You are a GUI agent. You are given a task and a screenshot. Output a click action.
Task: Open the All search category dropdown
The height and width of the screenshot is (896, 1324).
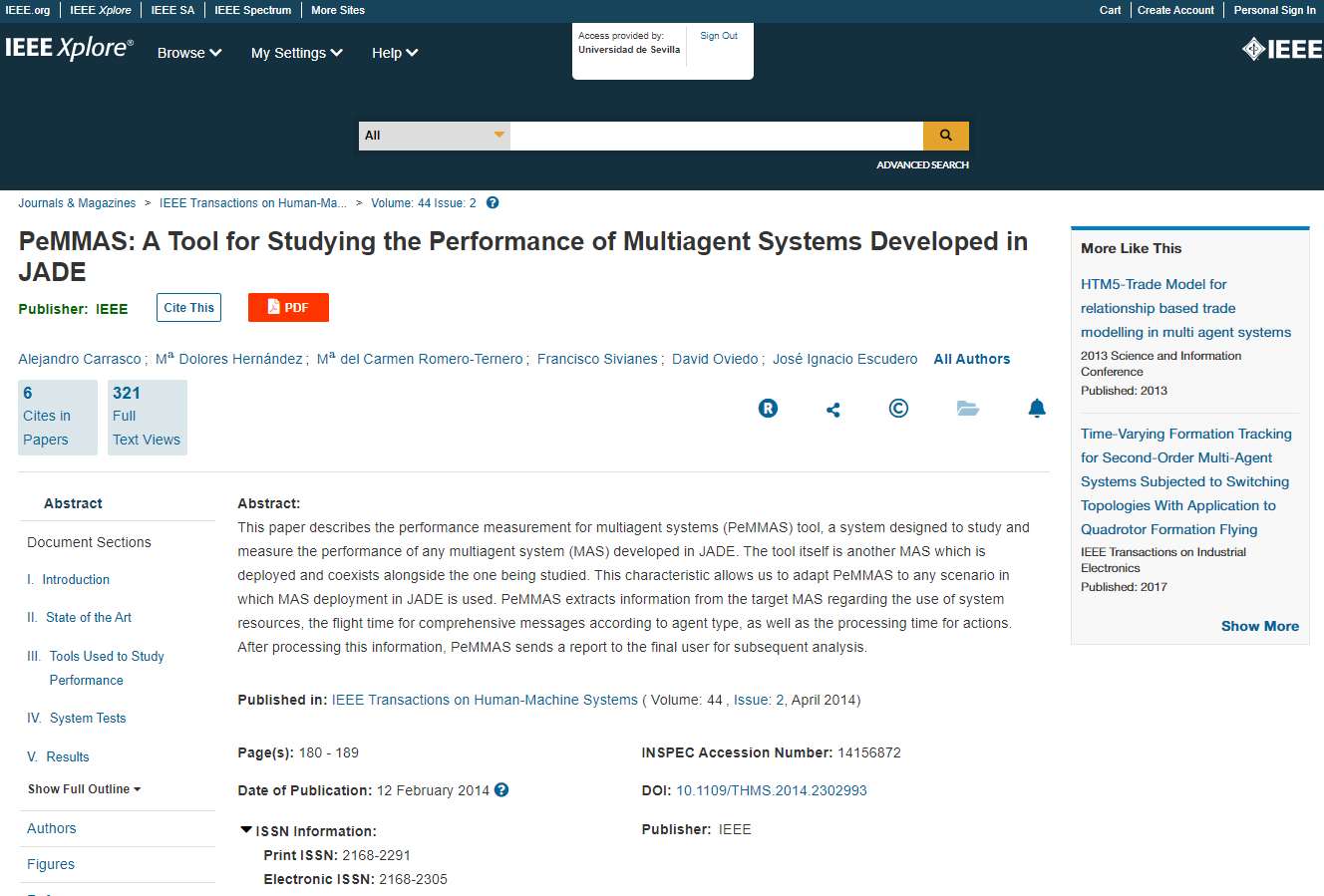[434, 136]
